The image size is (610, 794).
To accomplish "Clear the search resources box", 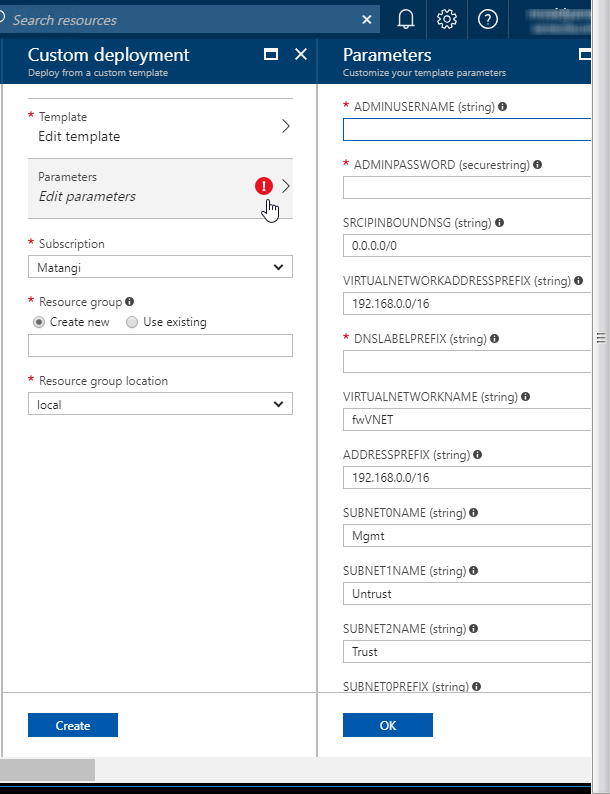I will pyautogui.click(x=367, y=20).
